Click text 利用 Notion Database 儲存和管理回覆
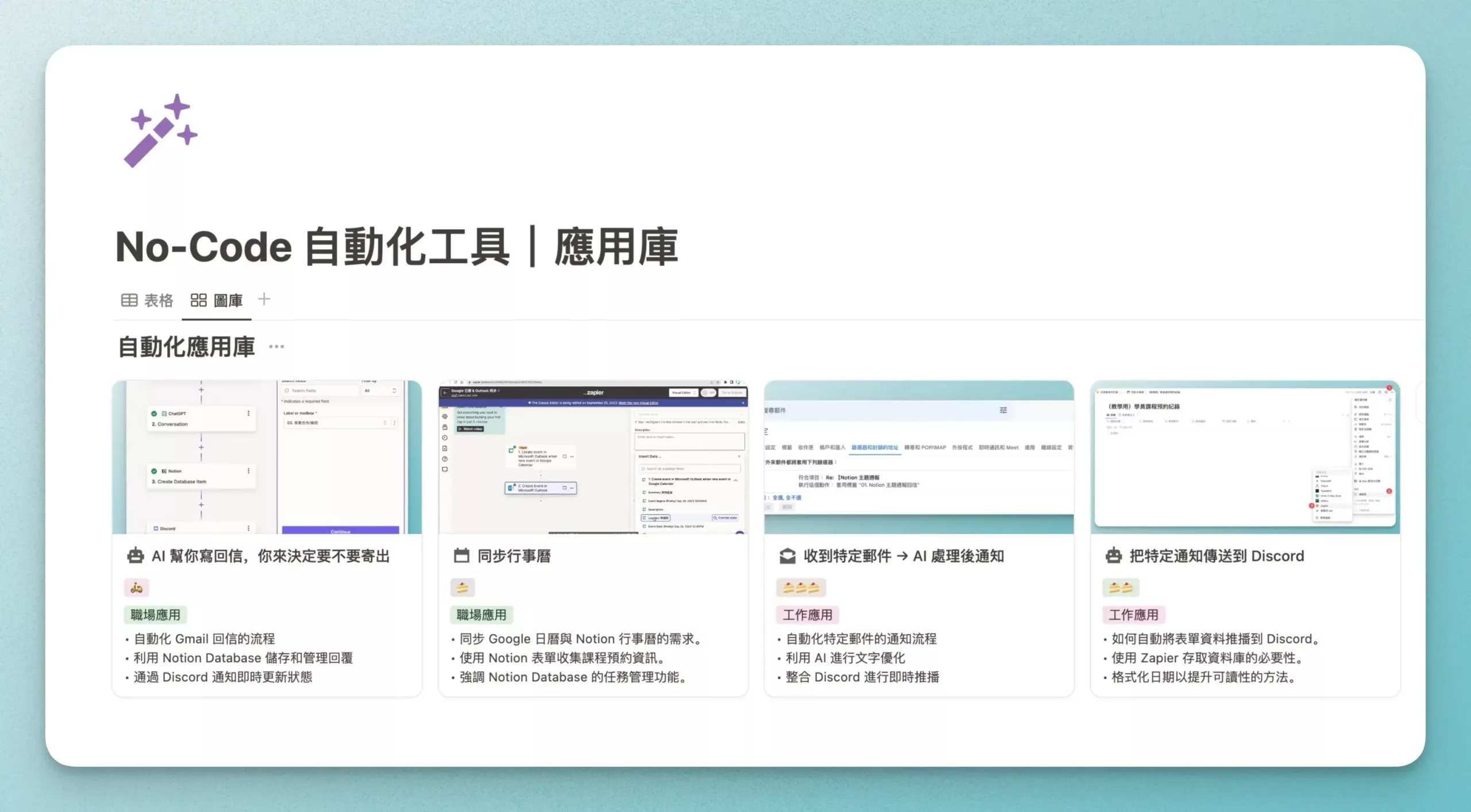Viewport: 1471px width, 812px height. pos(243,658)
